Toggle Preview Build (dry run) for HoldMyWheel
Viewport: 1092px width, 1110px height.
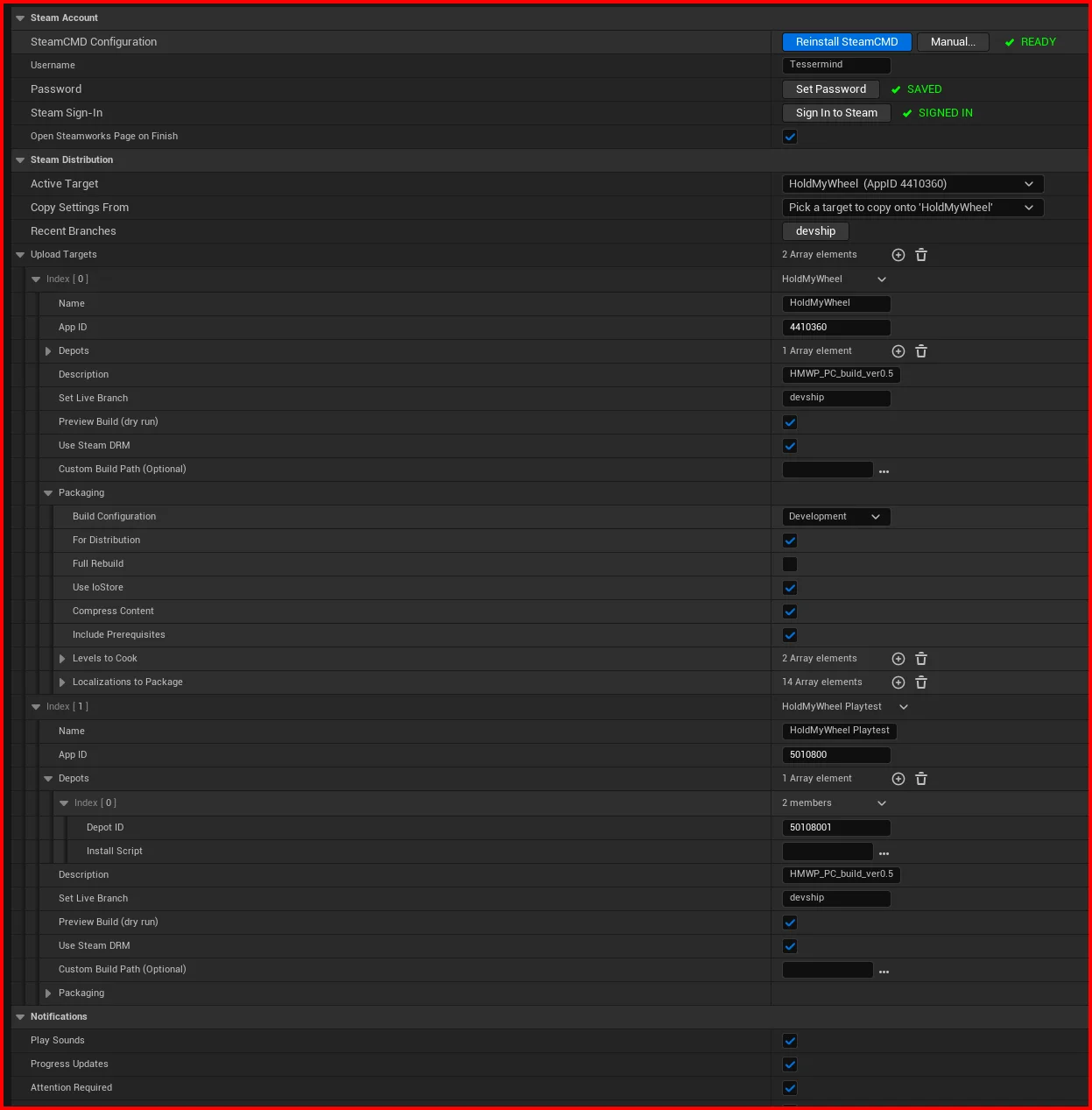coord(790,422)
